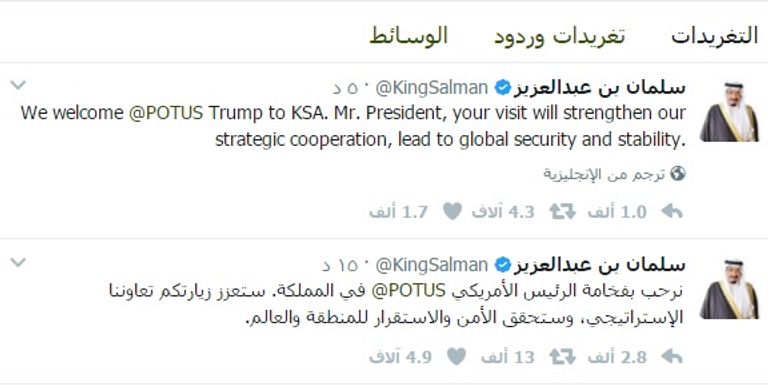Open @POTUS mention in English tweet

[x=166, y=113]
